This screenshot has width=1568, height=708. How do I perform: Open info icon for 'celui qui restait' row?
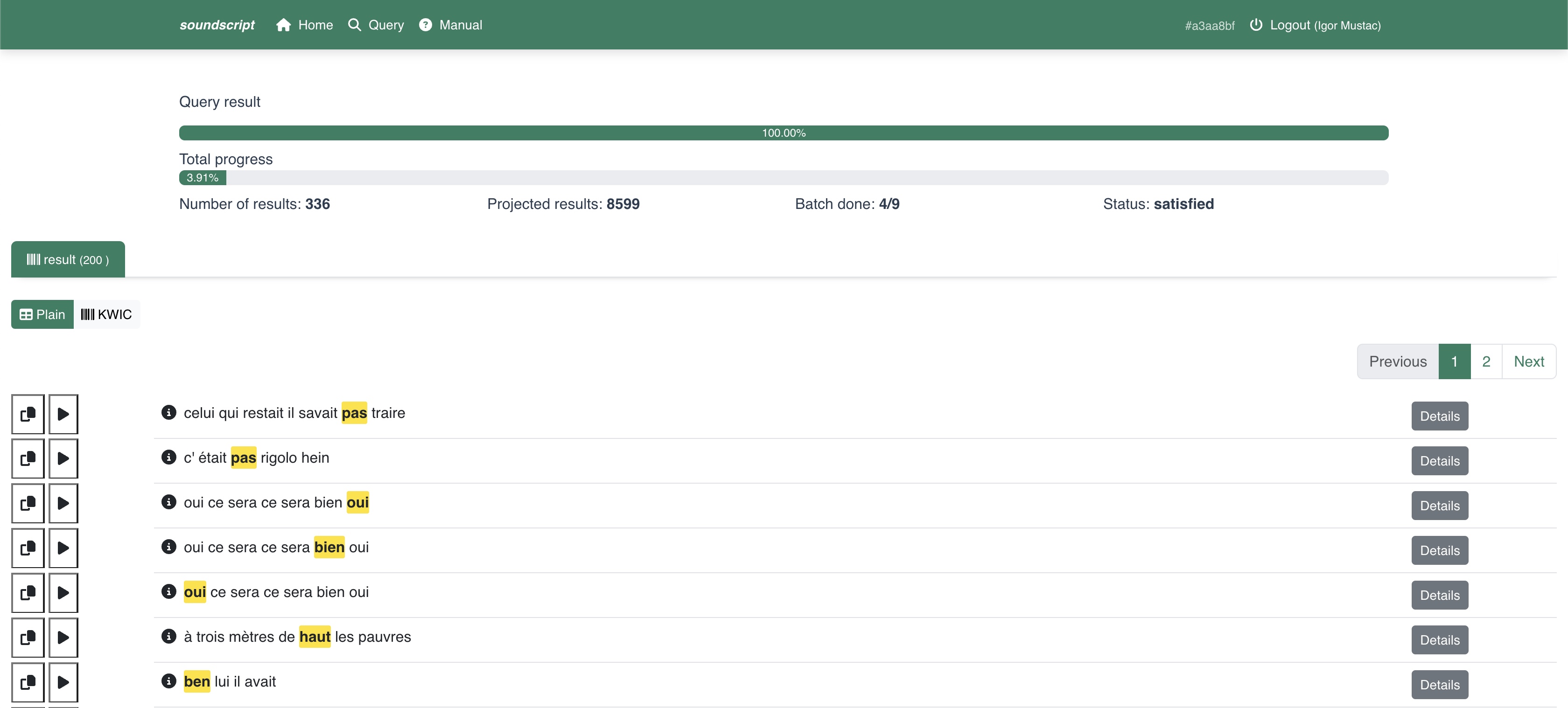tap(168, 412)
